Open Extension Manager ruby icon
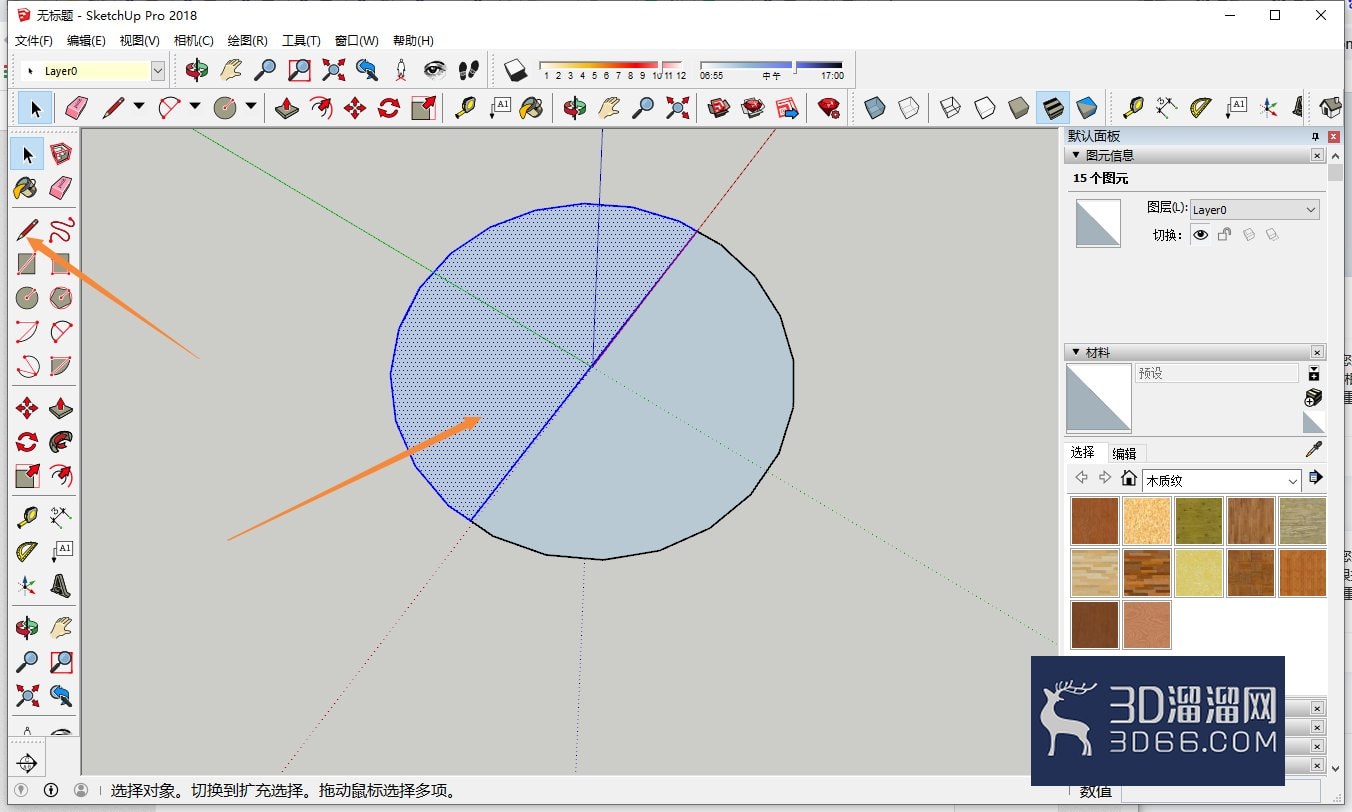This screenshot has height=812, width=1352. pos(828,107)
